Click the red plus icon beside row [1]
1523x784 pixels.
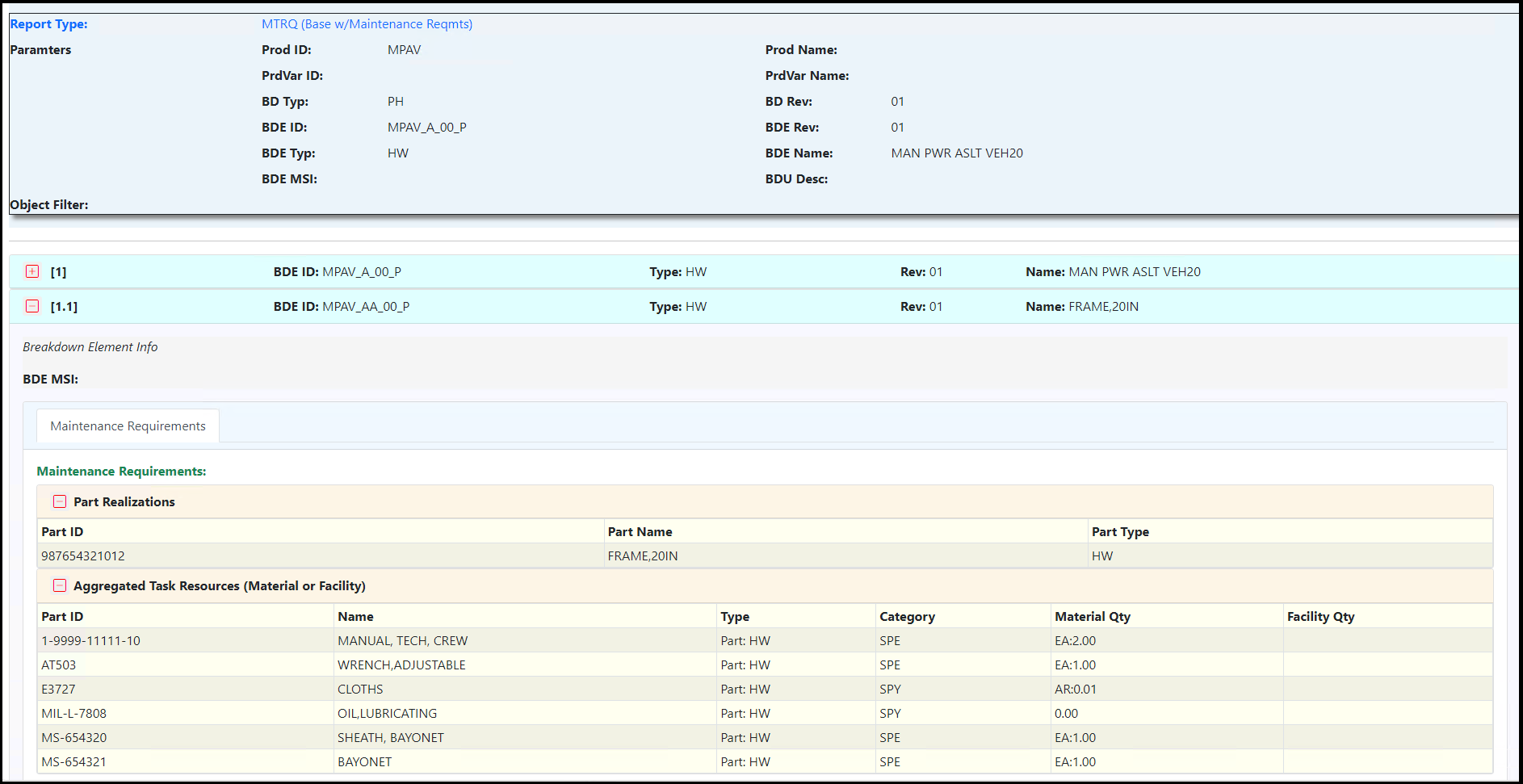tap(31, 271)
